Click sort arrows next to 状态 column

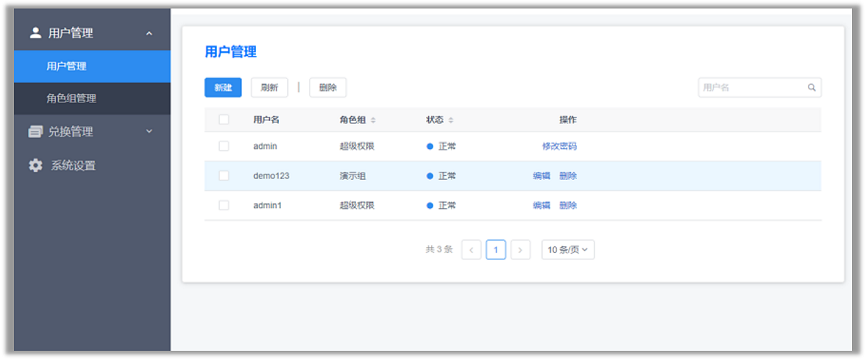click(451, 120)
